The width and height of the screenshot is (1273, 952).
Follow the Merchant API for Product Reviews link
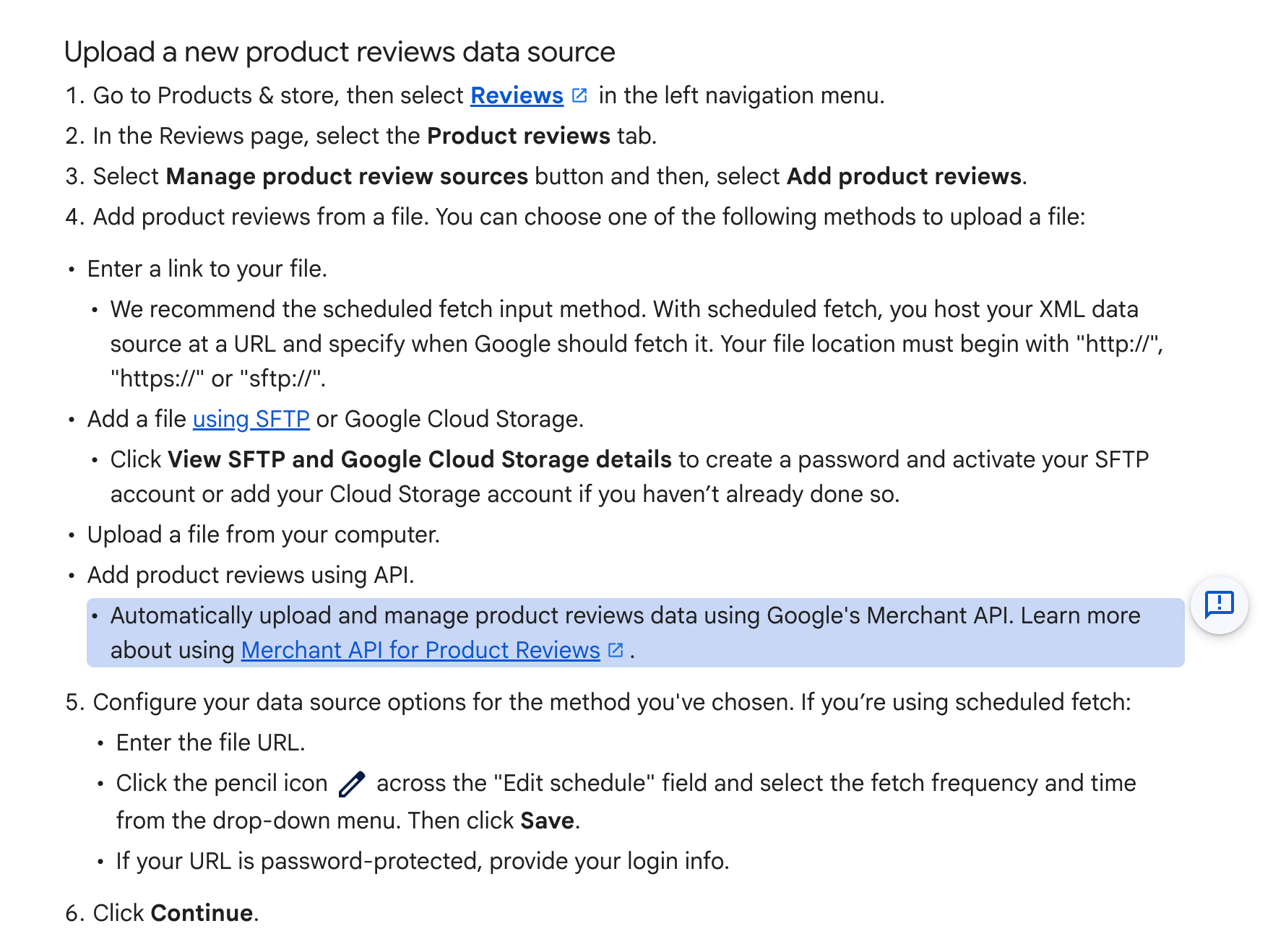tap(420, 650)
